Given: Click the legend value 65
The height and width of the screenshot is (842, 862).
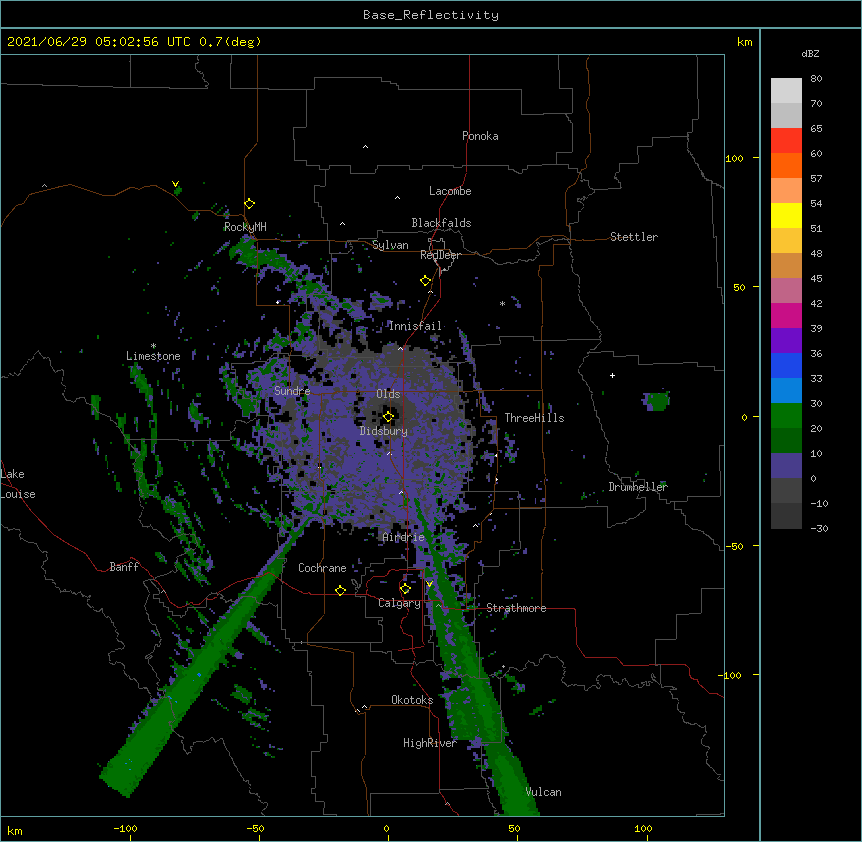Looking at the screenshot, I should (816, 129).
